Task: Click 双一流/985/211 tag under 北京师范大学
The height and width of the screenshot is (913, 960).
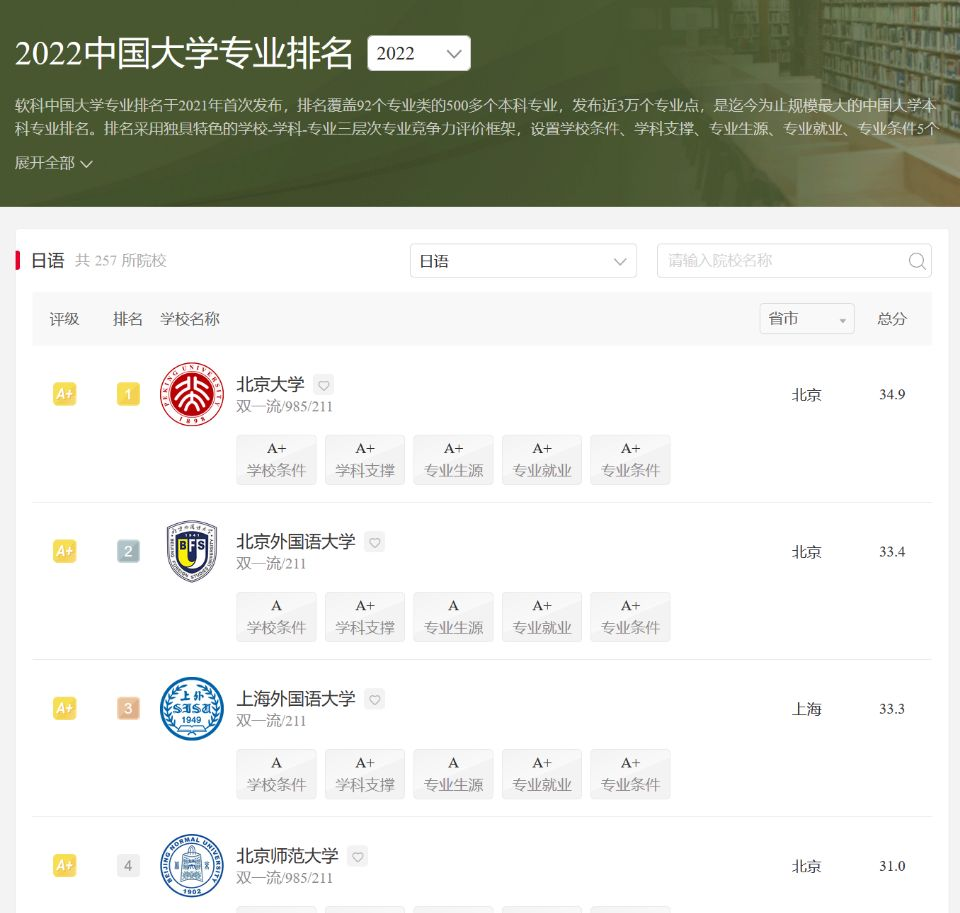Action: click(x=284, y=878)
